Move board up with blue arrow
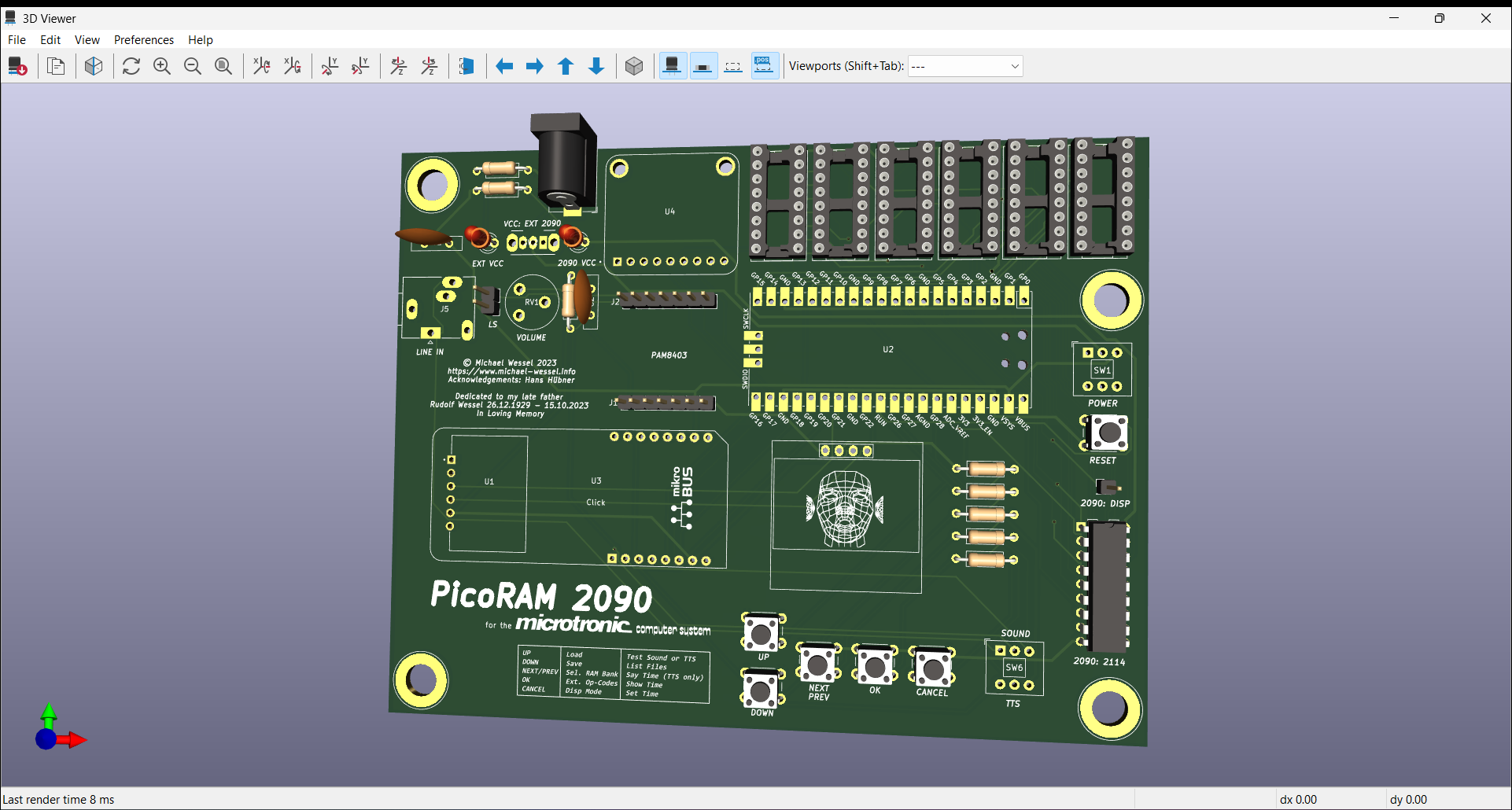This screenshot has width=1512, height=810. [x=566, y=66]
